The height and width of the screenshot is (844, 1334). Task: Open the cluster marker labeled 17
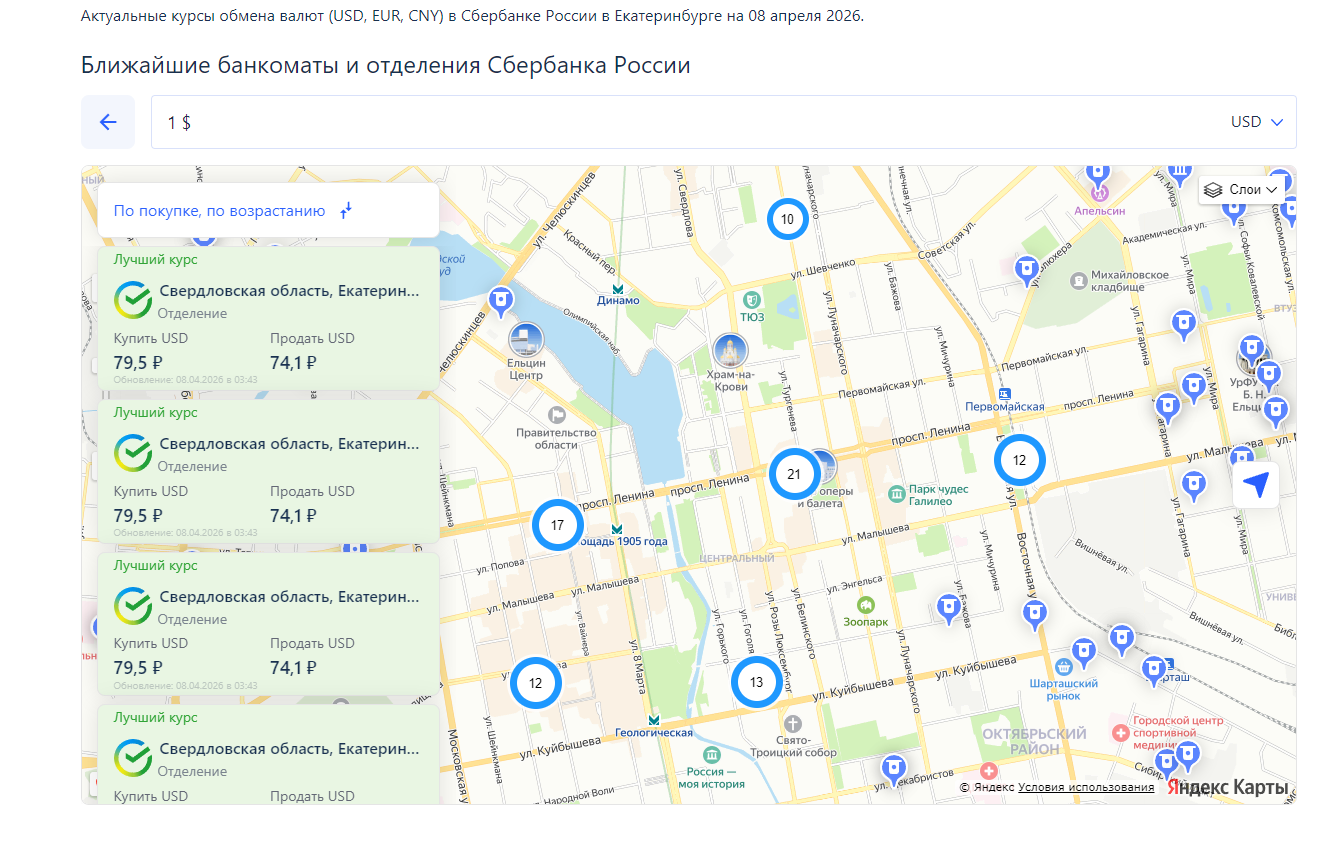point(557,525)
